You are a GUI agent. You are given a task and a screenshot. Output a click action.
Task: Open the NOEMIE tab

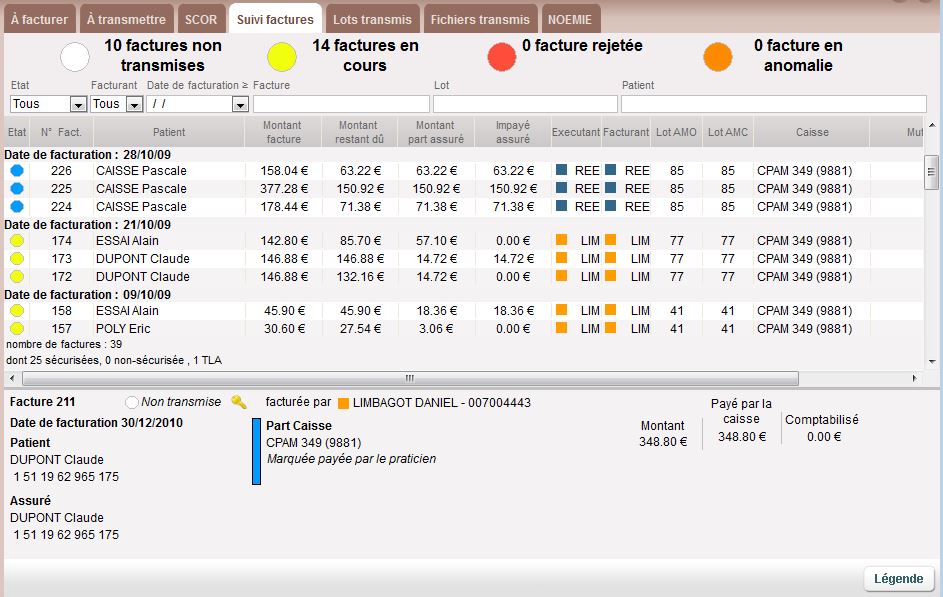[x=570, y=19]
